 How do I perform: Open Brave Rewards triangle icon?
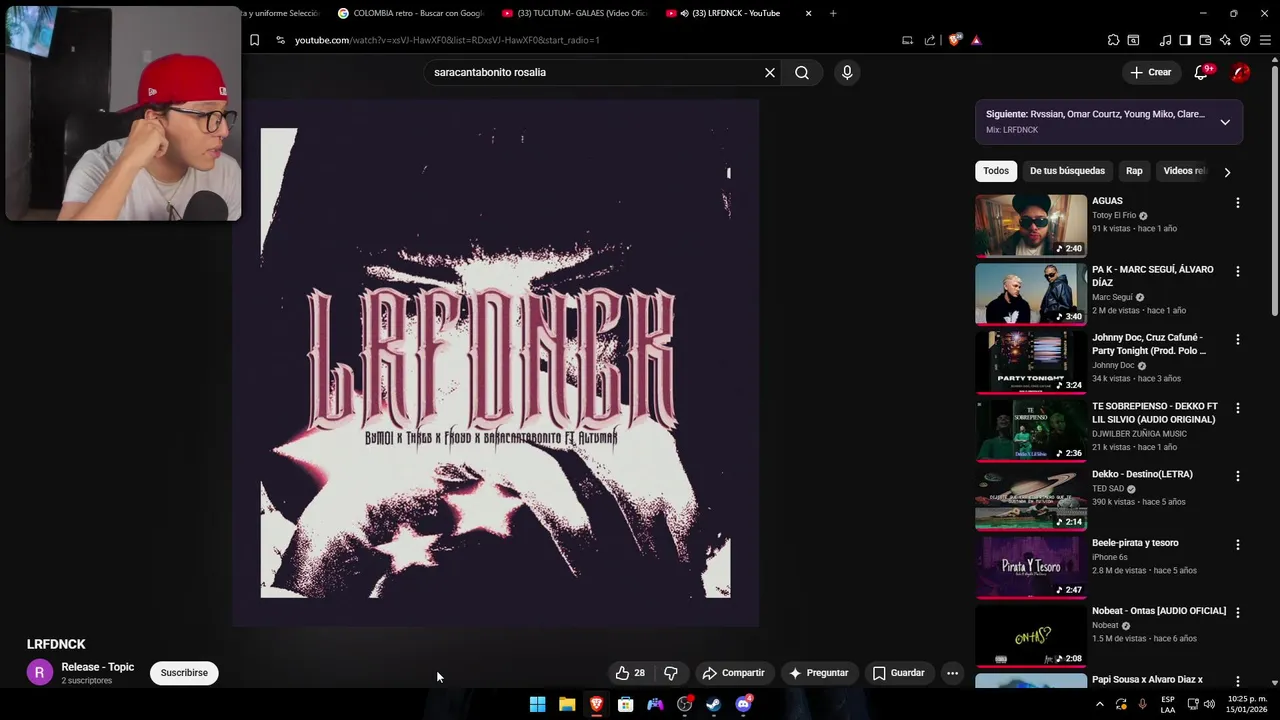coord(976,40)
